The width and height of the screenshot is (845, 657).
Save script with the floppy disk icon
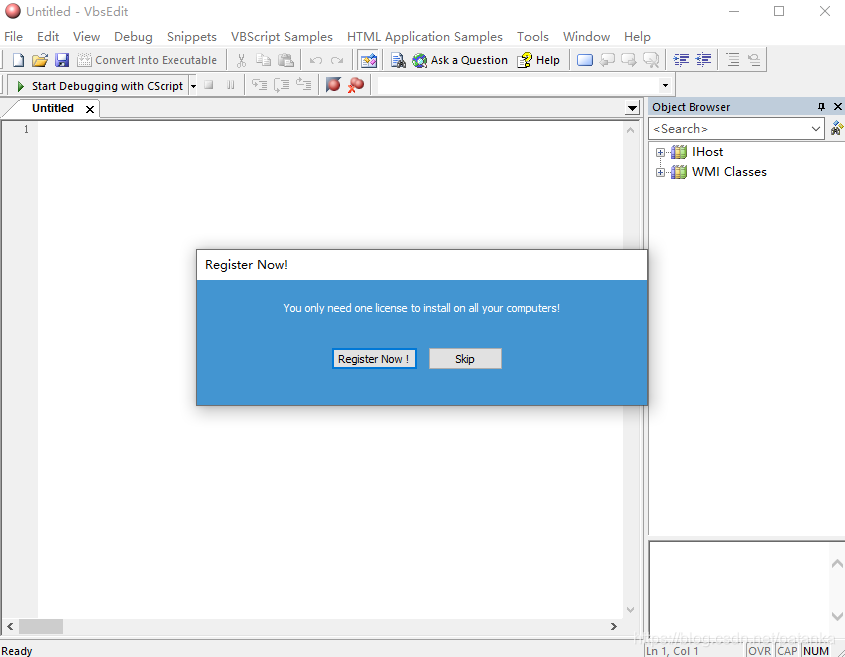[x=62, y=60]
